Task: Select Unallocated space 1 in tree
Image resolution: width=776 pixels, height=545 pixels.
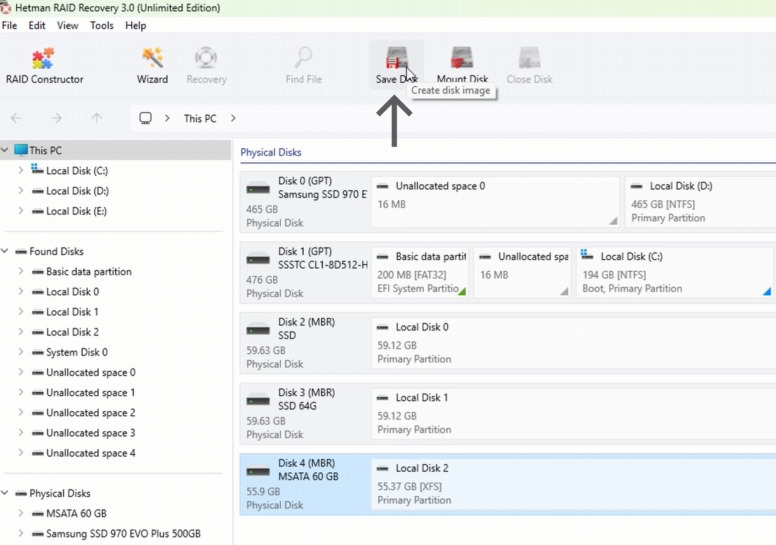Action: (91, 393)
